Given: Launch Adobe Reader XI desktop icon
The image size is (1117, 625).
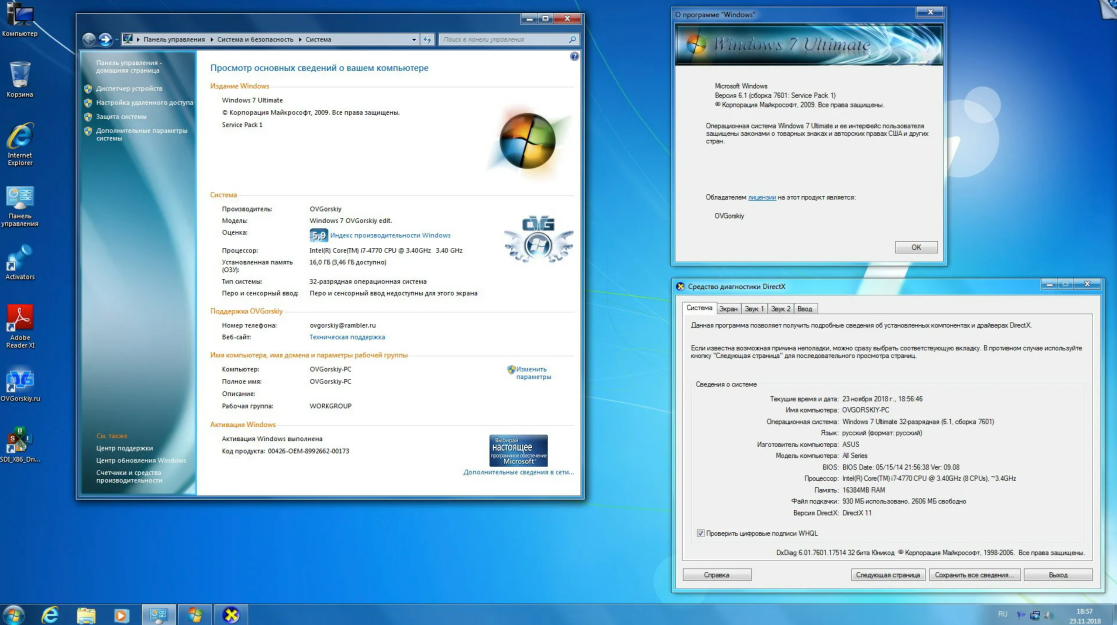Looking at the screenshot, I should 20,327.
